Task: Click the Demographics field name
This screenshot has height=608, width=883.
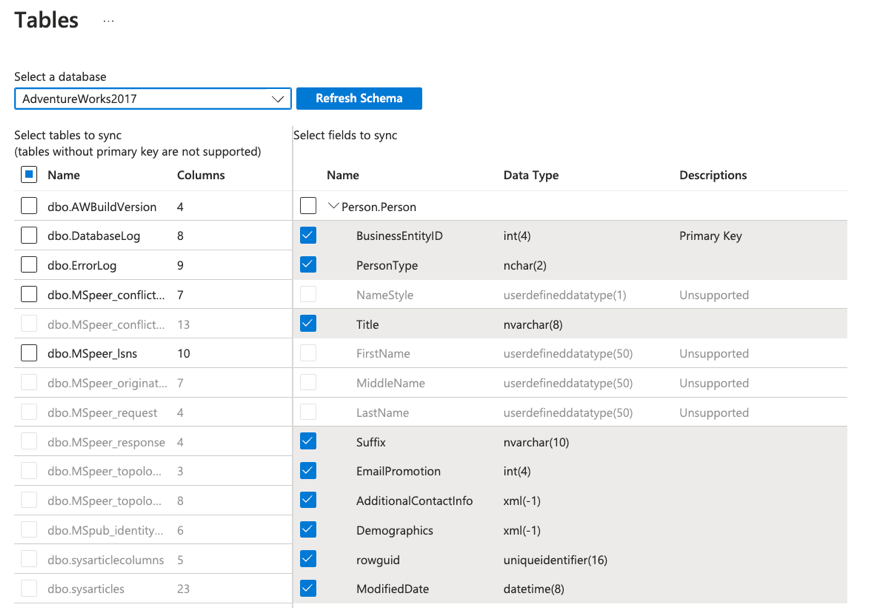Action: (394, 530)
